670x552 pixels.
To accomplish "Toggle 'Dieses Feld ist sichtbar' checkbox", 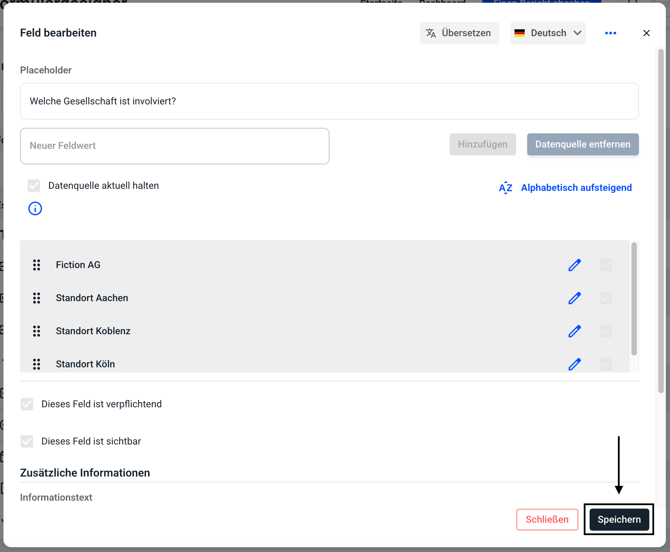I will tap(27, 441).
